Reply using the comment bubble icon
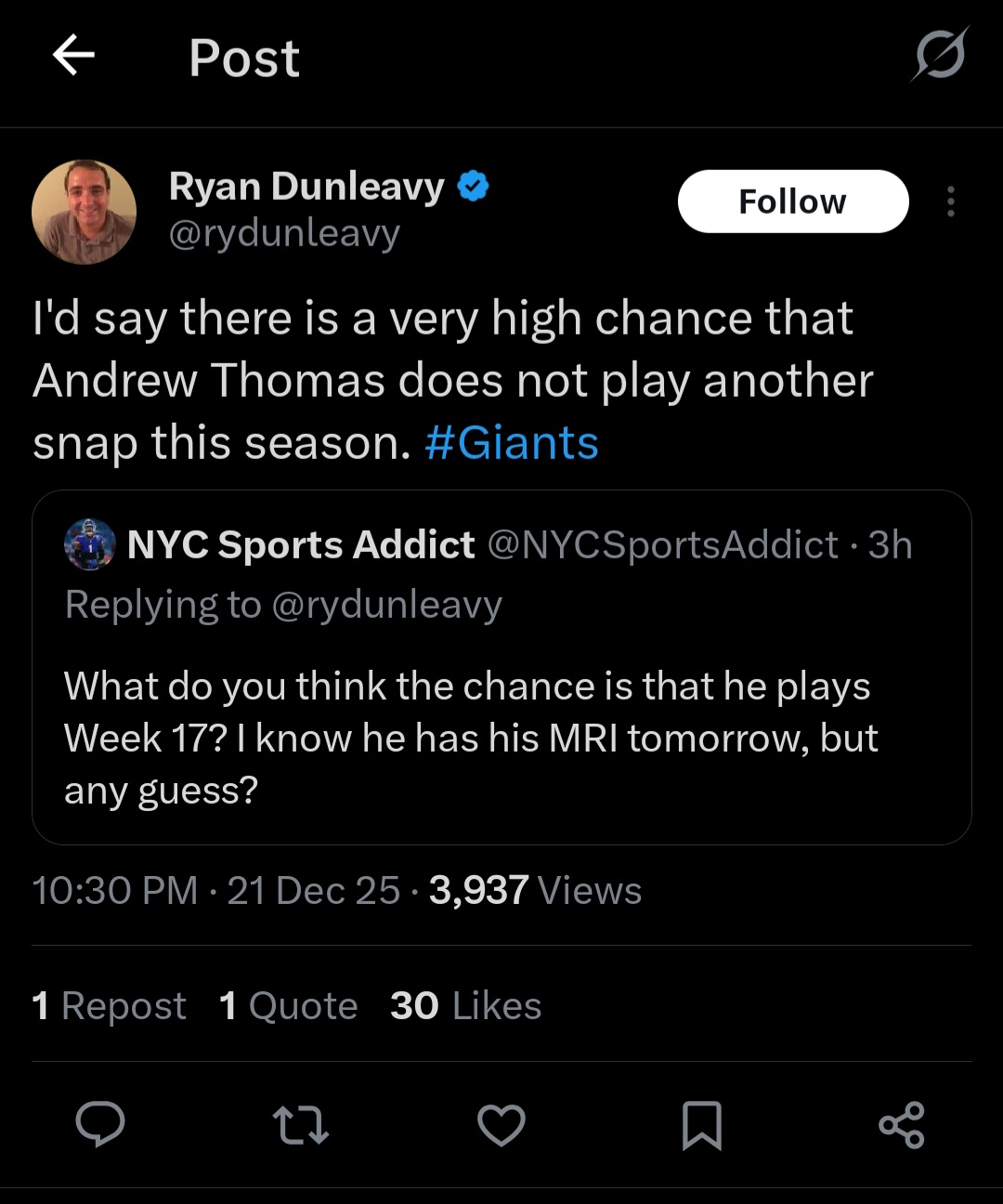This screenshot has height=1204, width=1003. (100, 1124)
